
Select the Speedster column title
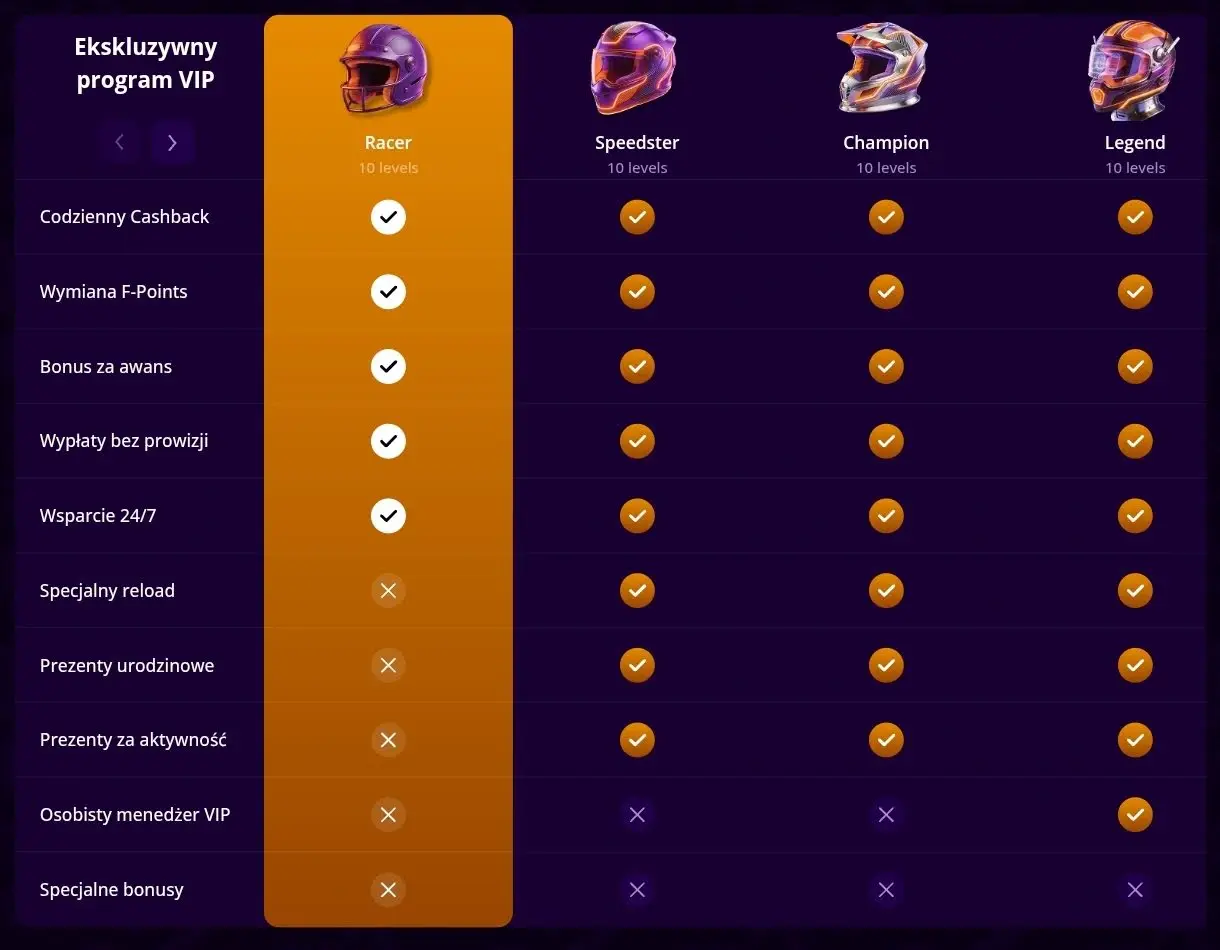tap(637, 143)
